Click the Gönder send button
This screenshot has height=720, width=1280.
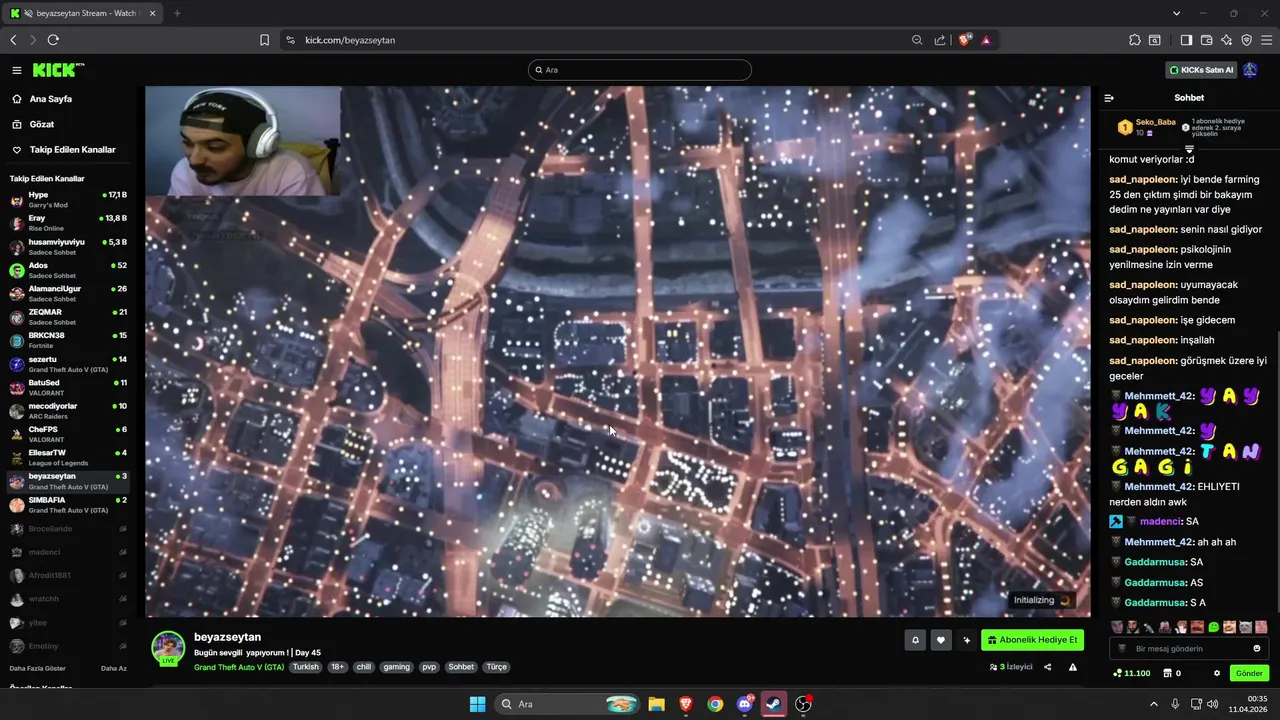1249,673
